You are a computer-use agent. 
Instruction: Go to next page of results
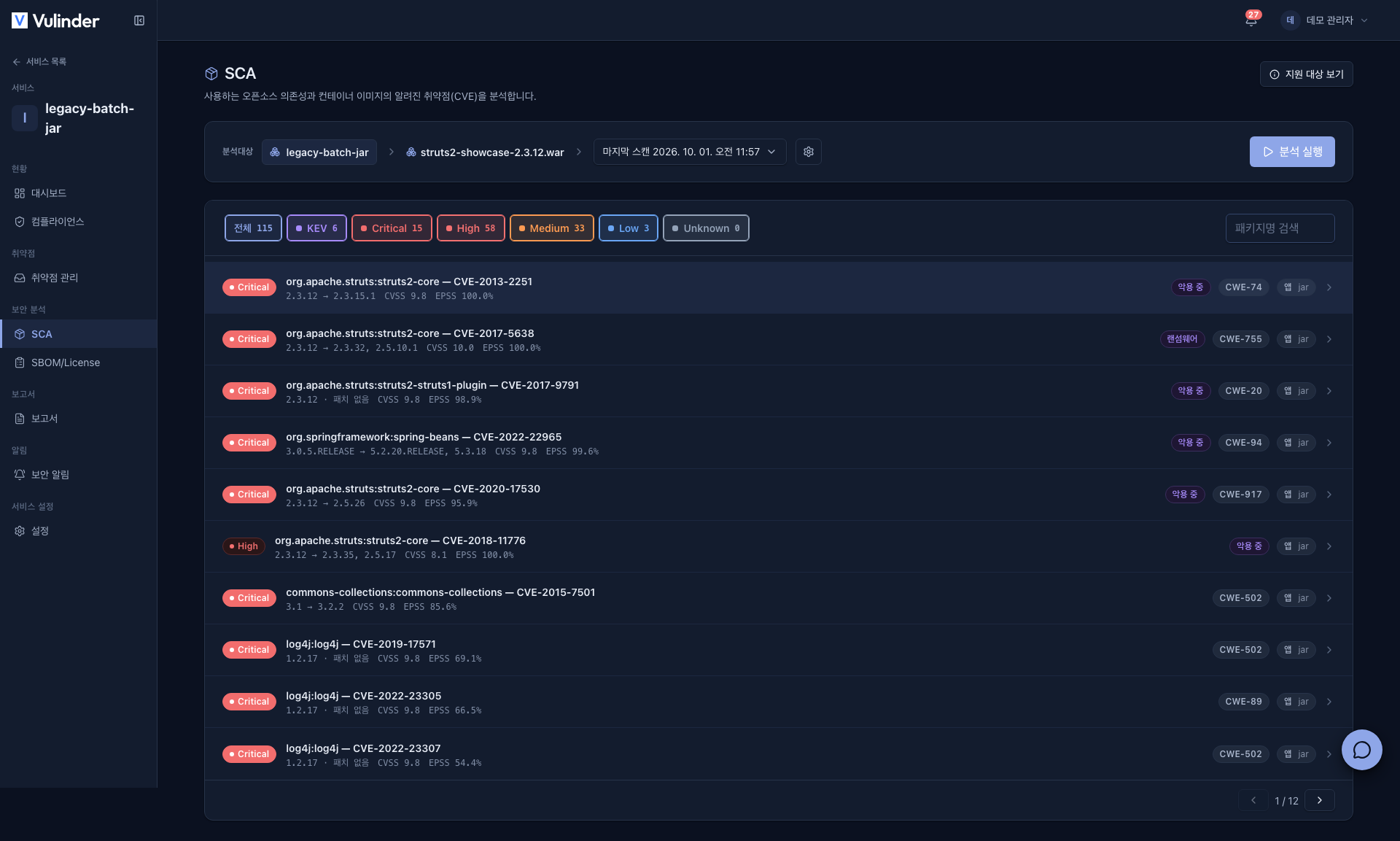1320,800
